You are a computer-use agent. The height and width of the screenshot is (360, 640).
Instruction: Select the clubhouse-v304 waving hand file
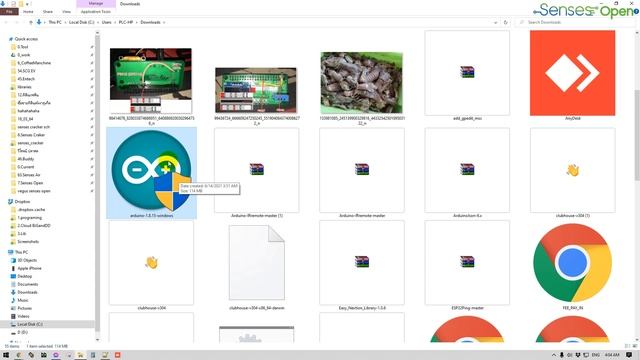click(x=151, y=265)
